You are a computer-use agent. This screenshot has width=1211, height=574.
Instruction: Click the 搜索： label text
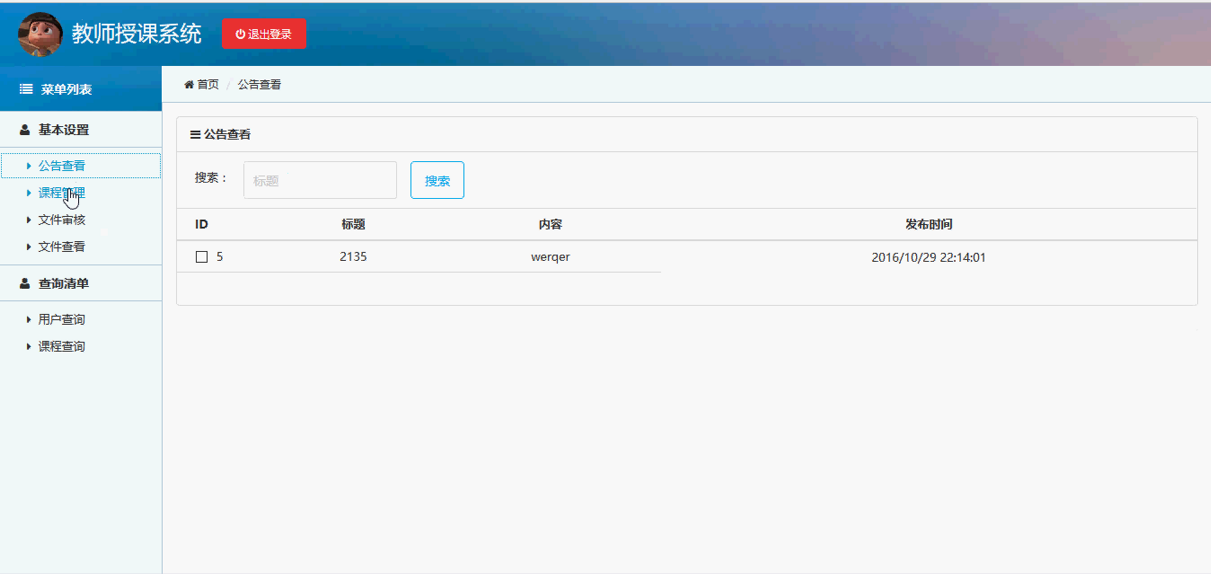pyautogui.click(x=211, y=178)
